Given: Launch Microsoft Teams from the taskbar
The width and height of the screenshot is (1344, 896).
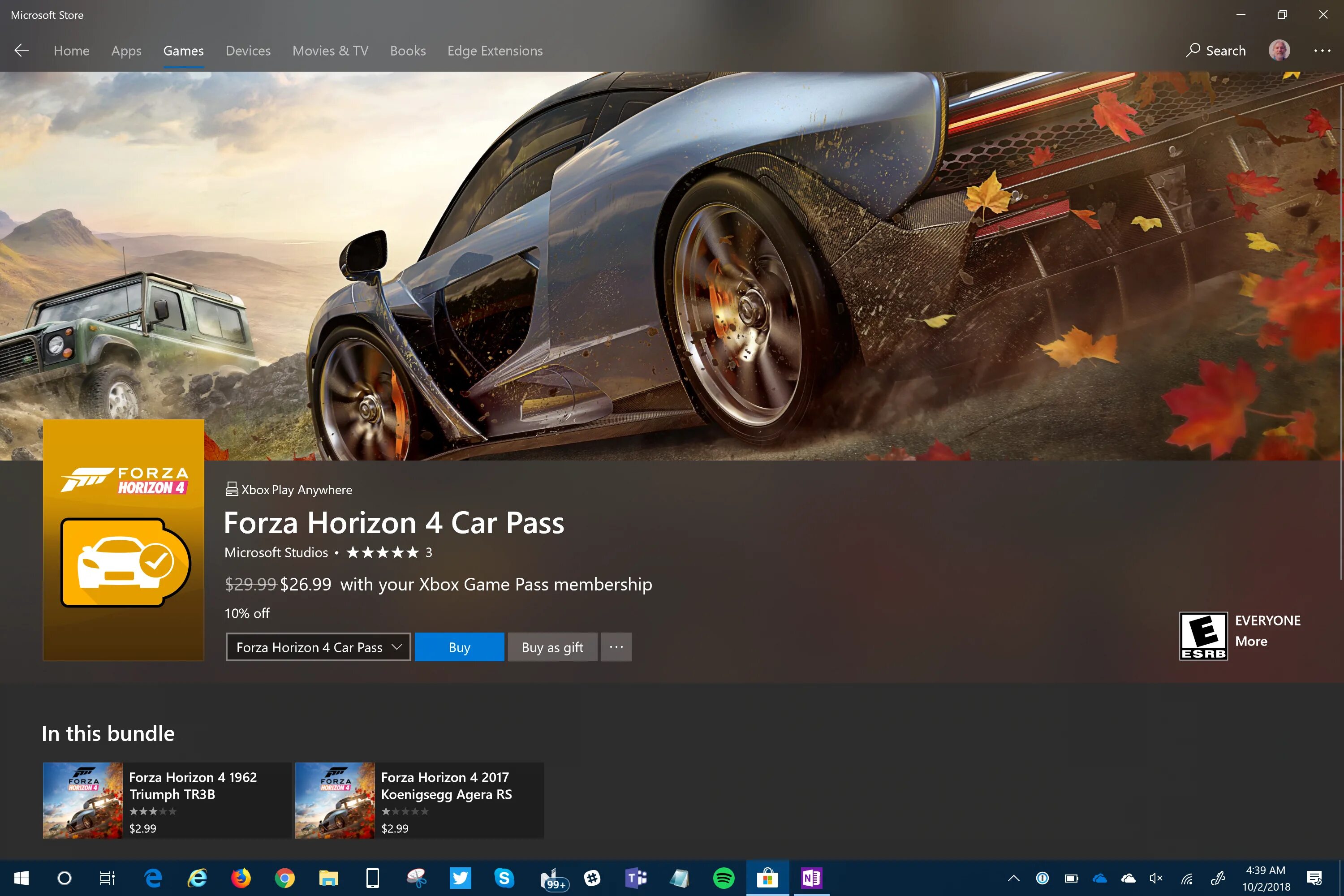Looking at the screenshot, I should [x=636, y=878].
